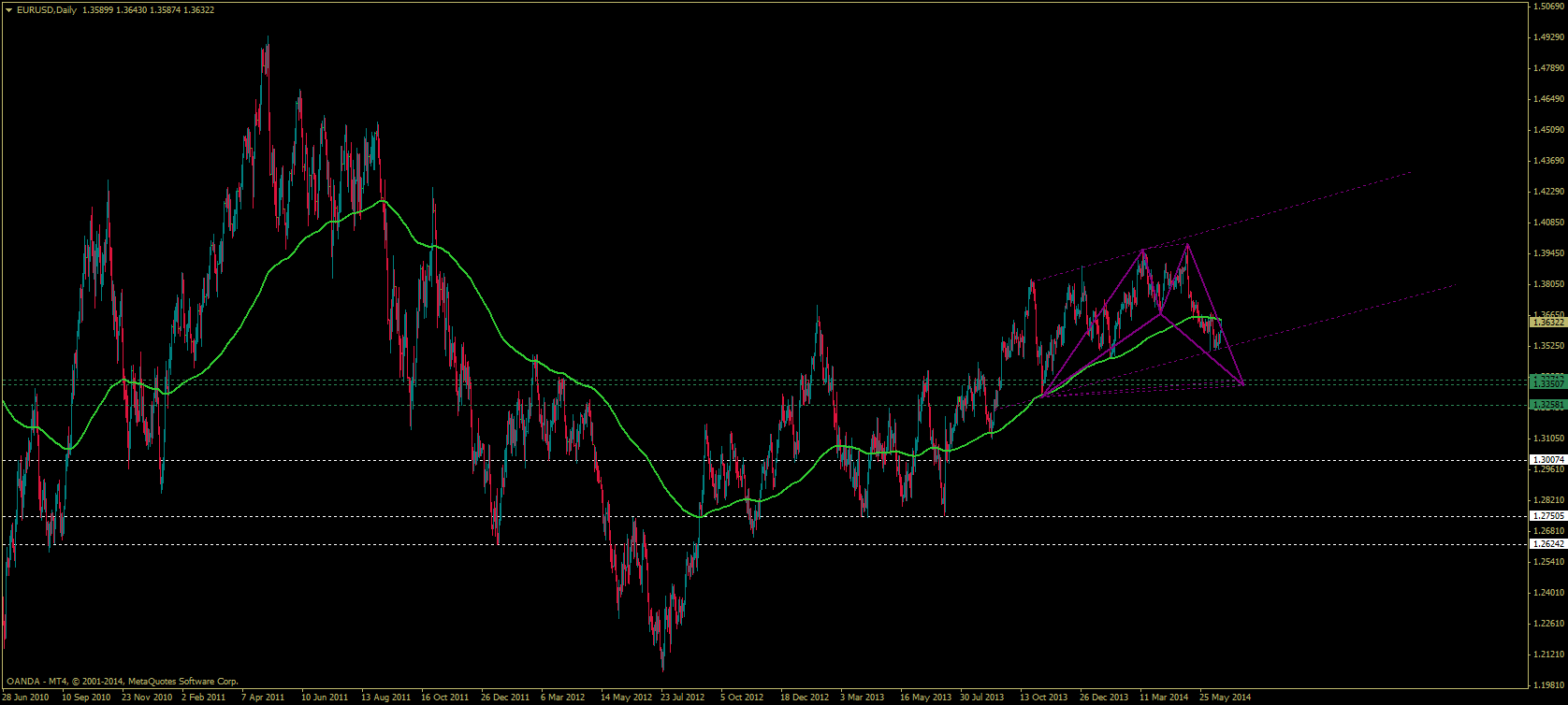The image size is (1568, 705).
Task: Click the white 1.27505 level tag
Action: tap(1547, 516)
